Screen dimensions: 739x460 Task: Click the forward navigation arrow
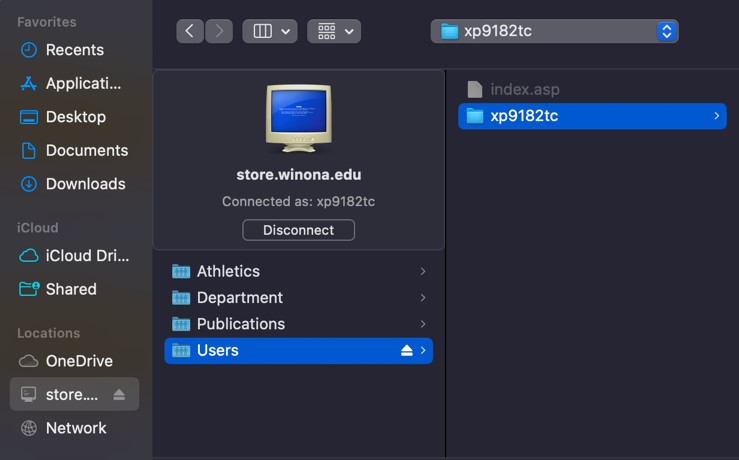pyautogui.click(x=219, y=31)
